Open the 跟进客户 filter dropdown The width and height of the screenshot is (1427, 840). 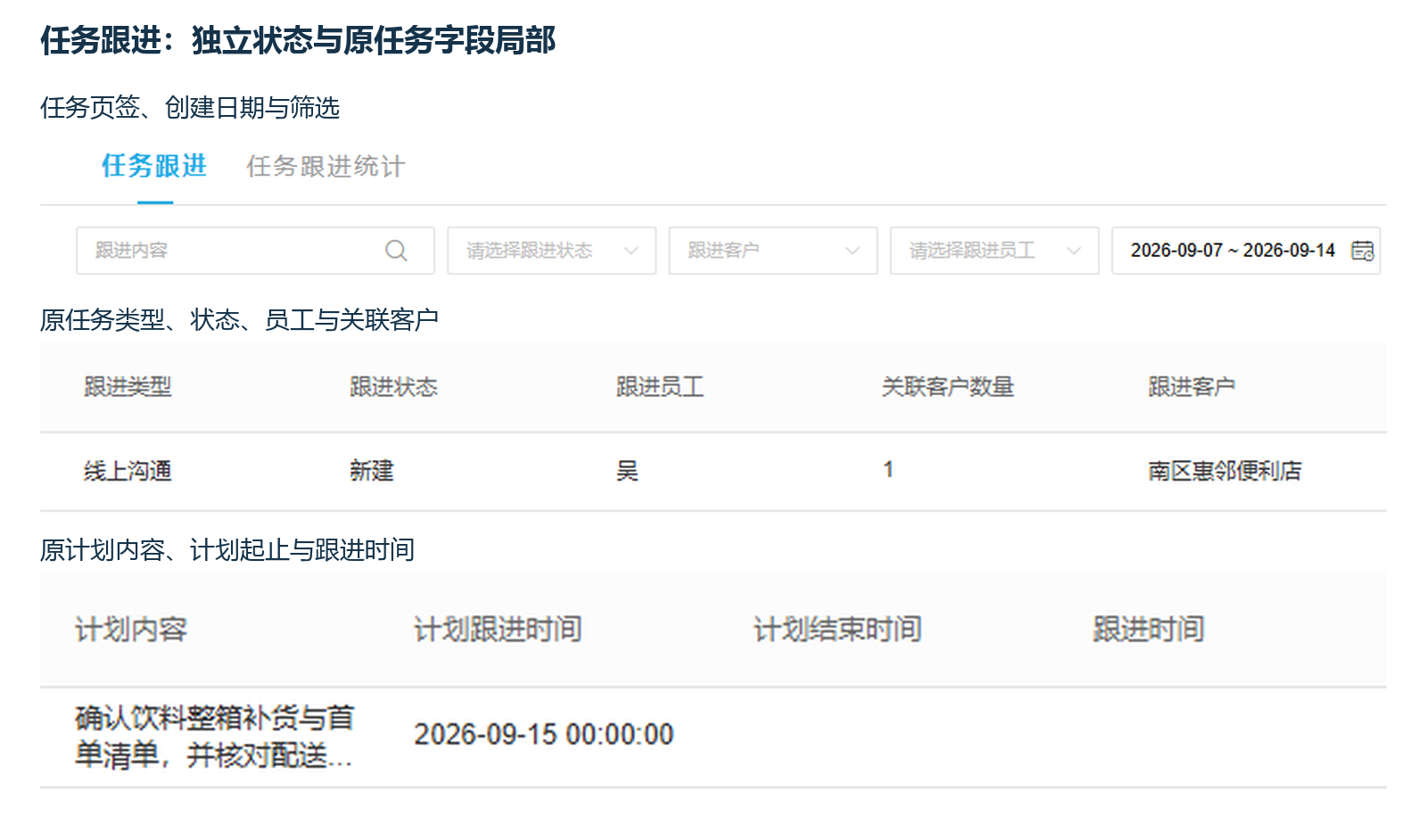coord(772,251)
